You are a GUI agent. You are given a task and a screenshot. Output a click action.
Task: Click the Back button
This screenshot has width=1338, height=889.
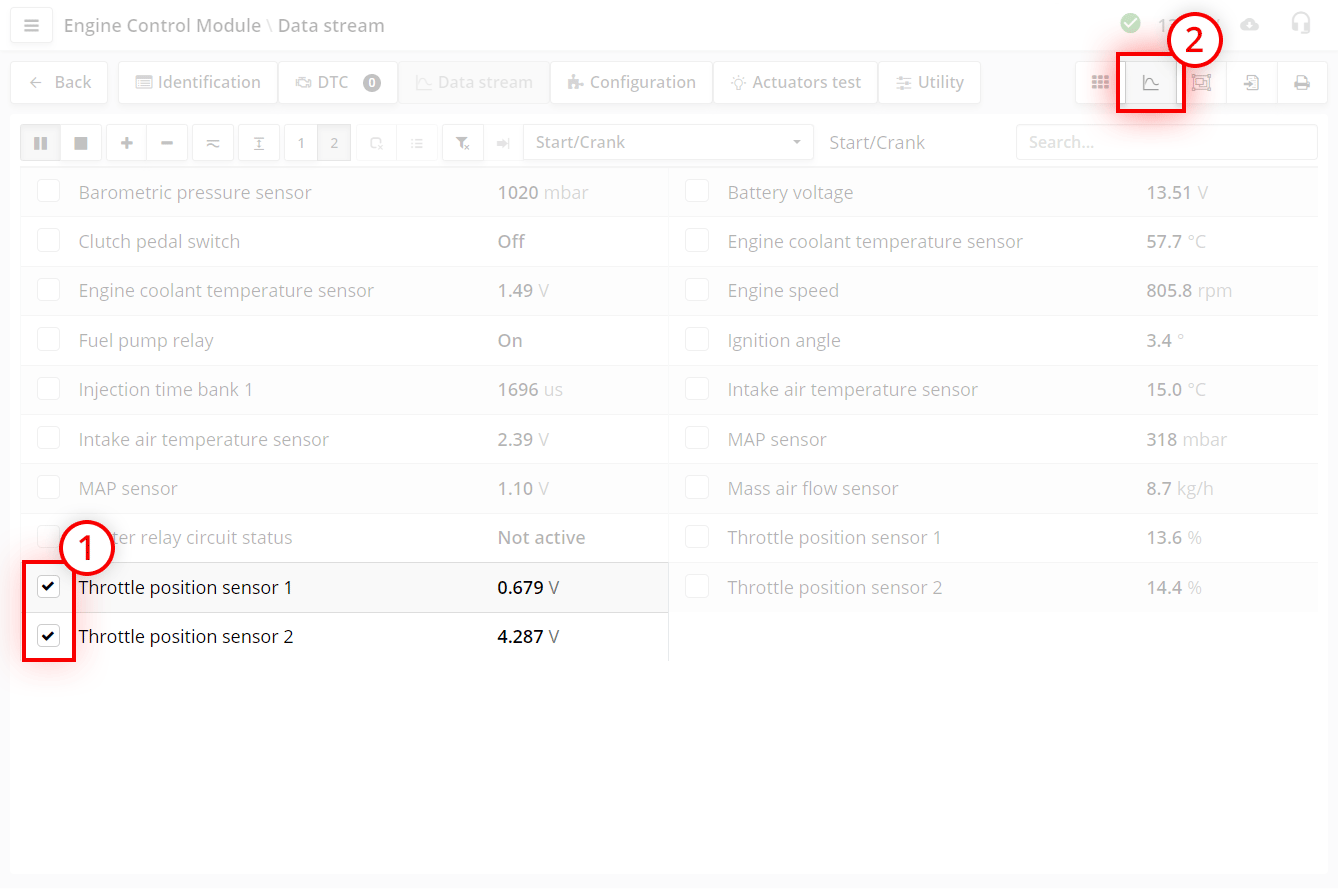58,82
